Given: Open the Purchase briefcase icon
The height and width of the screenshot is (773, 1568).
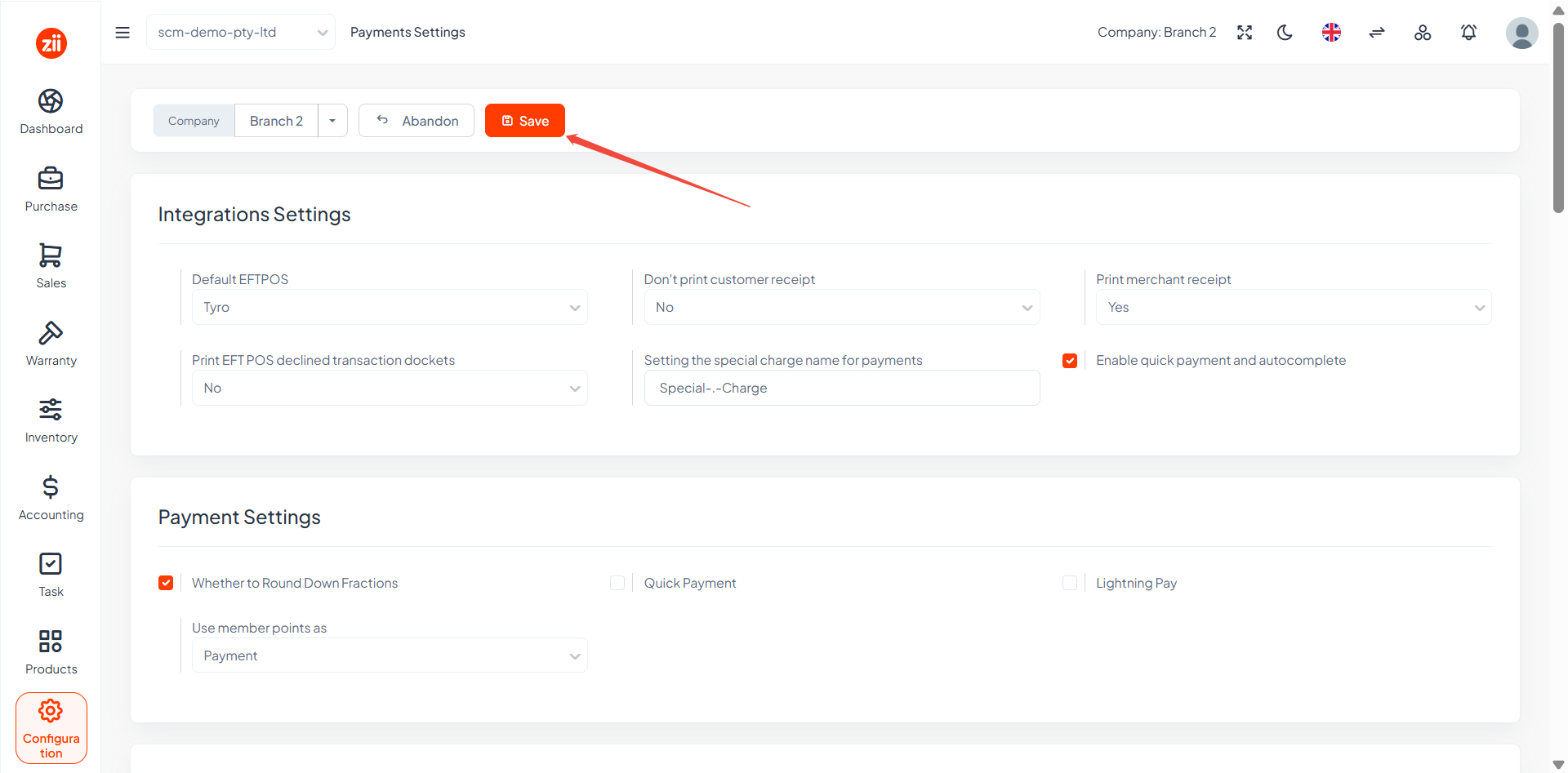Looking at the screenshot, I should point(51,178).
